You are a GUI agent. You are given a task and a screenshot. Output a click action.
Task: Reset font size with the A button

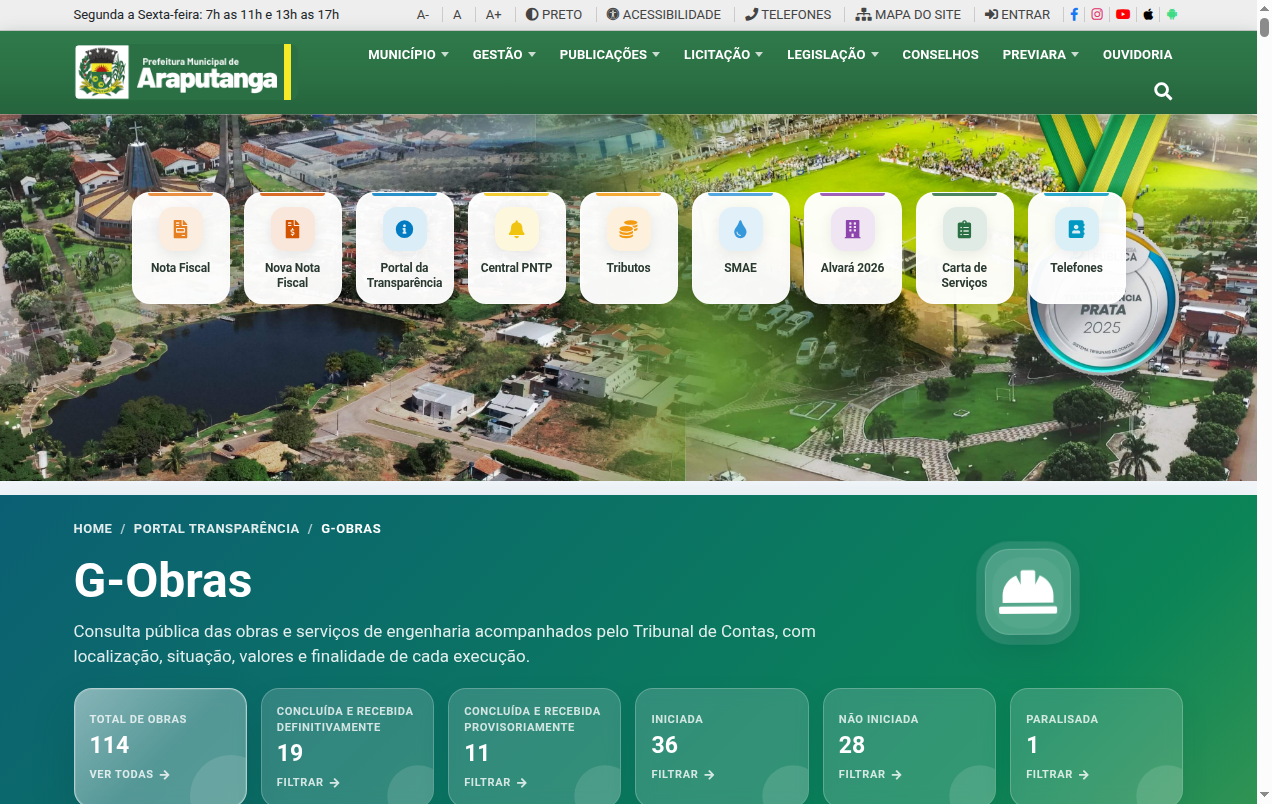click(x=457, y=15)
